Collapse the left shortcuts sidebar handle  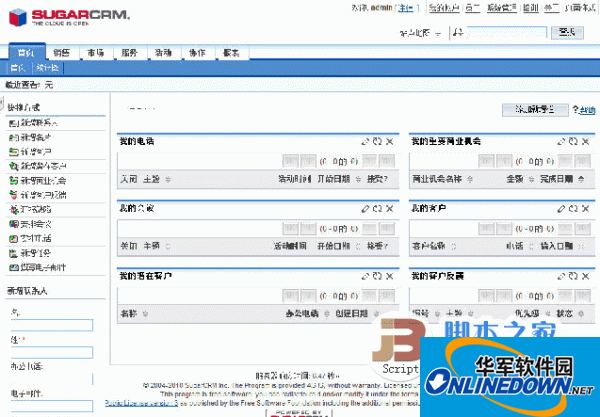(2, 103)
